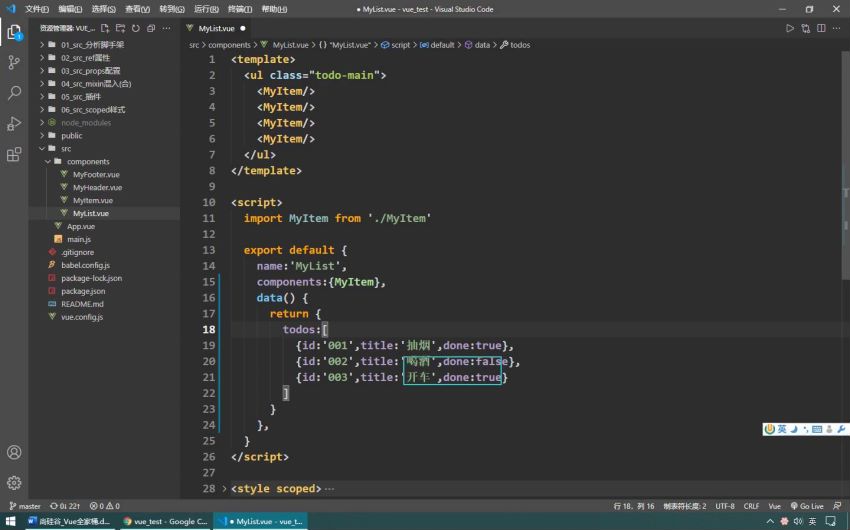This screenshot has width=850, height=530.
Task: Click the Run Code play icon
Action: tap(790, 28)
